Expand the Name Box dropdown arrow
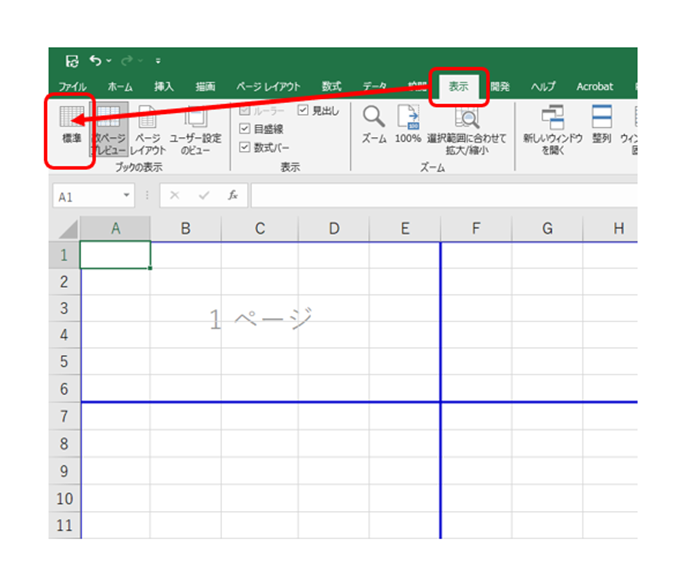 click(x=127, y=196)
